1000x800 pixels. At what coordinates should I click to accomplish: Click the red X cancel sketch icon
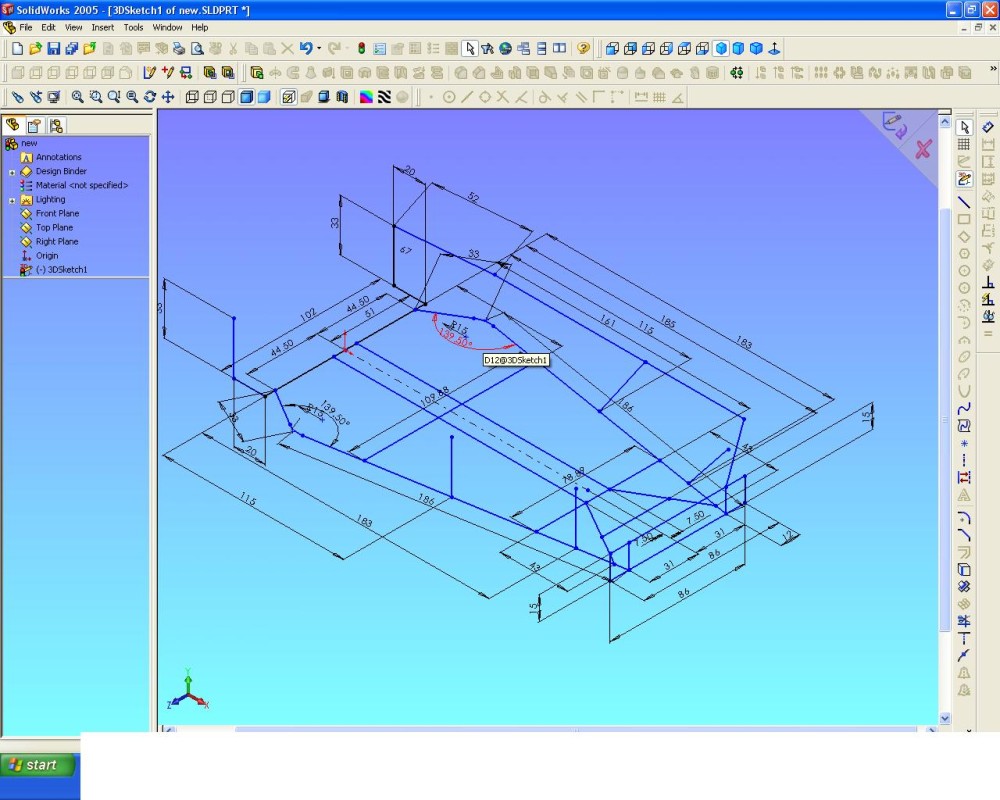point(923,149)
